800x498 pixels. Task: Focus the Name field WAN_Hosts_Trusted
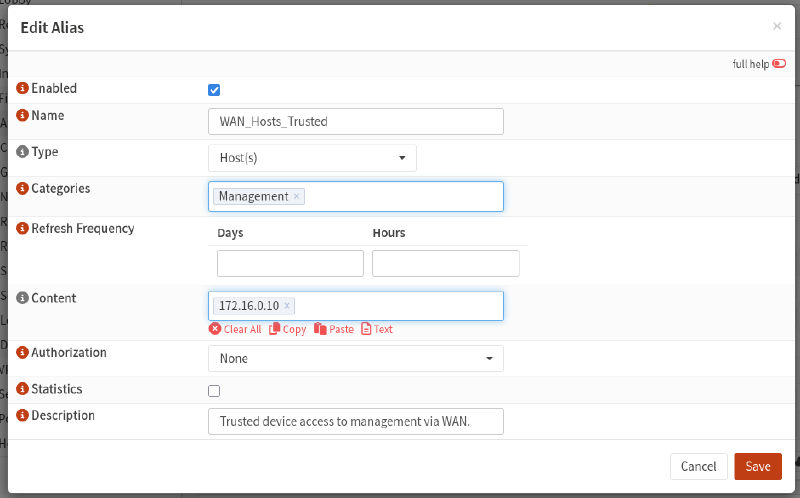click(356, 121)
